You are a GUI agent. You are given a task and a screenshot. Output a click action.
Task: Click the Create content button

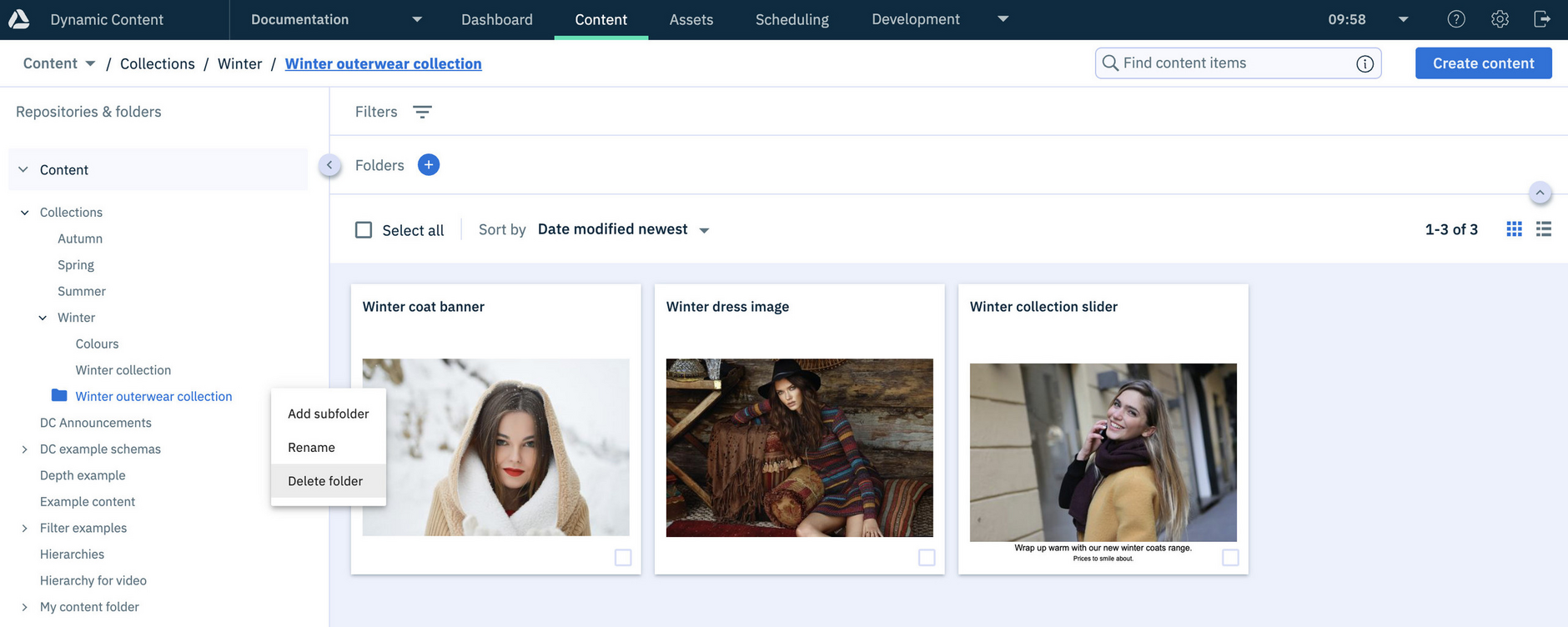1484,63
